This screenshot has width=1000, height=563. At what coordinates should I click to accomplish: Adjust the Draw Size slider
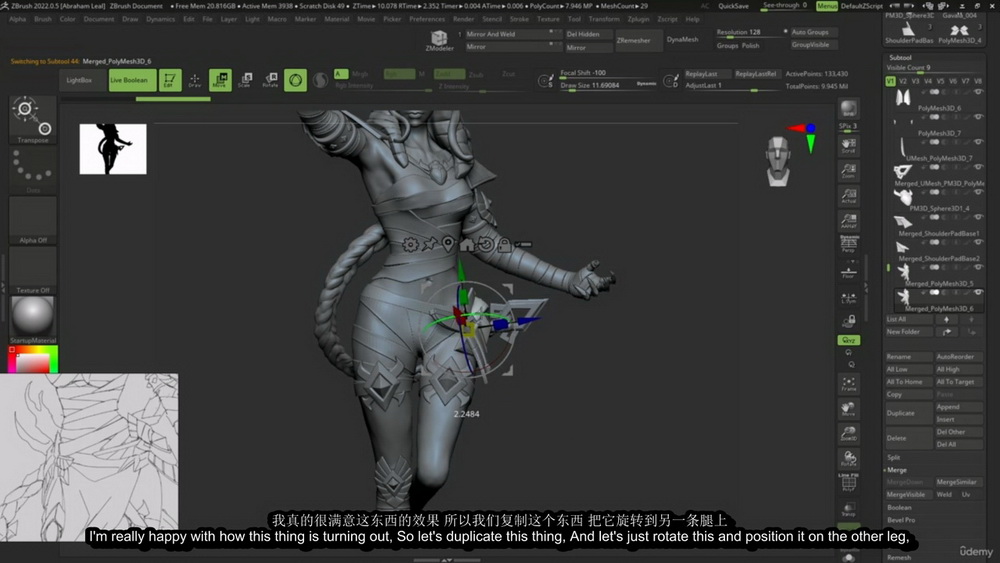coord(607,85)
